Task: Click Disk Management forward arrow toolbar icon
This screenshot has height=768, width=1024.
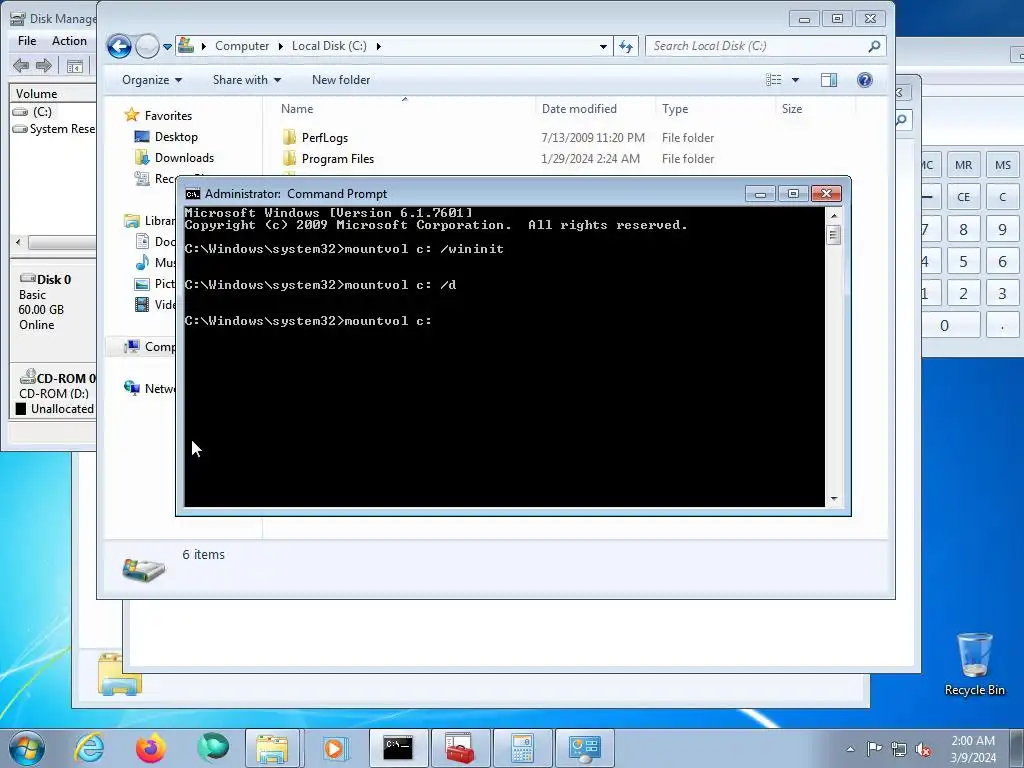Action: (44, 65)
